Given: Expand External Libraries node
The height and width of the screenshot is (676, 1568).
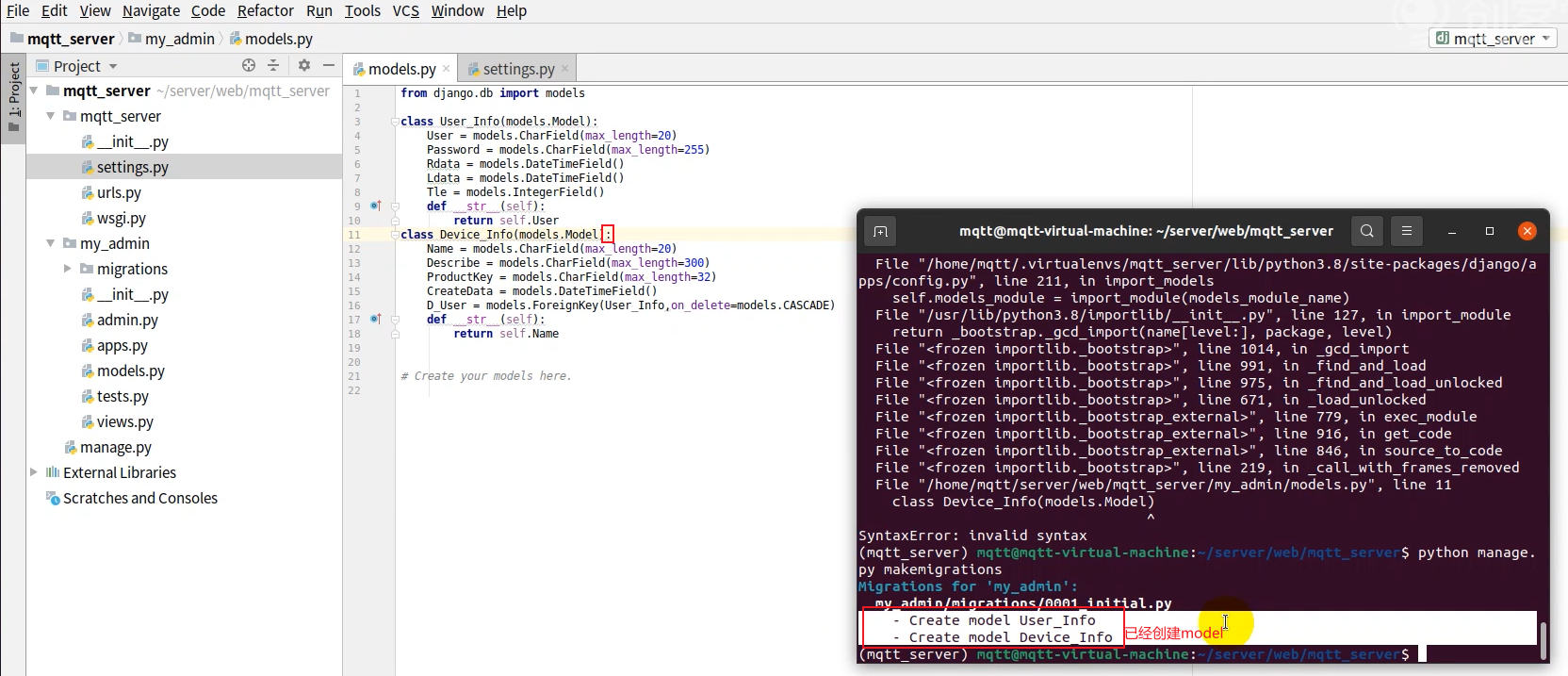Looking at the screenshot, I should (34, 472).
